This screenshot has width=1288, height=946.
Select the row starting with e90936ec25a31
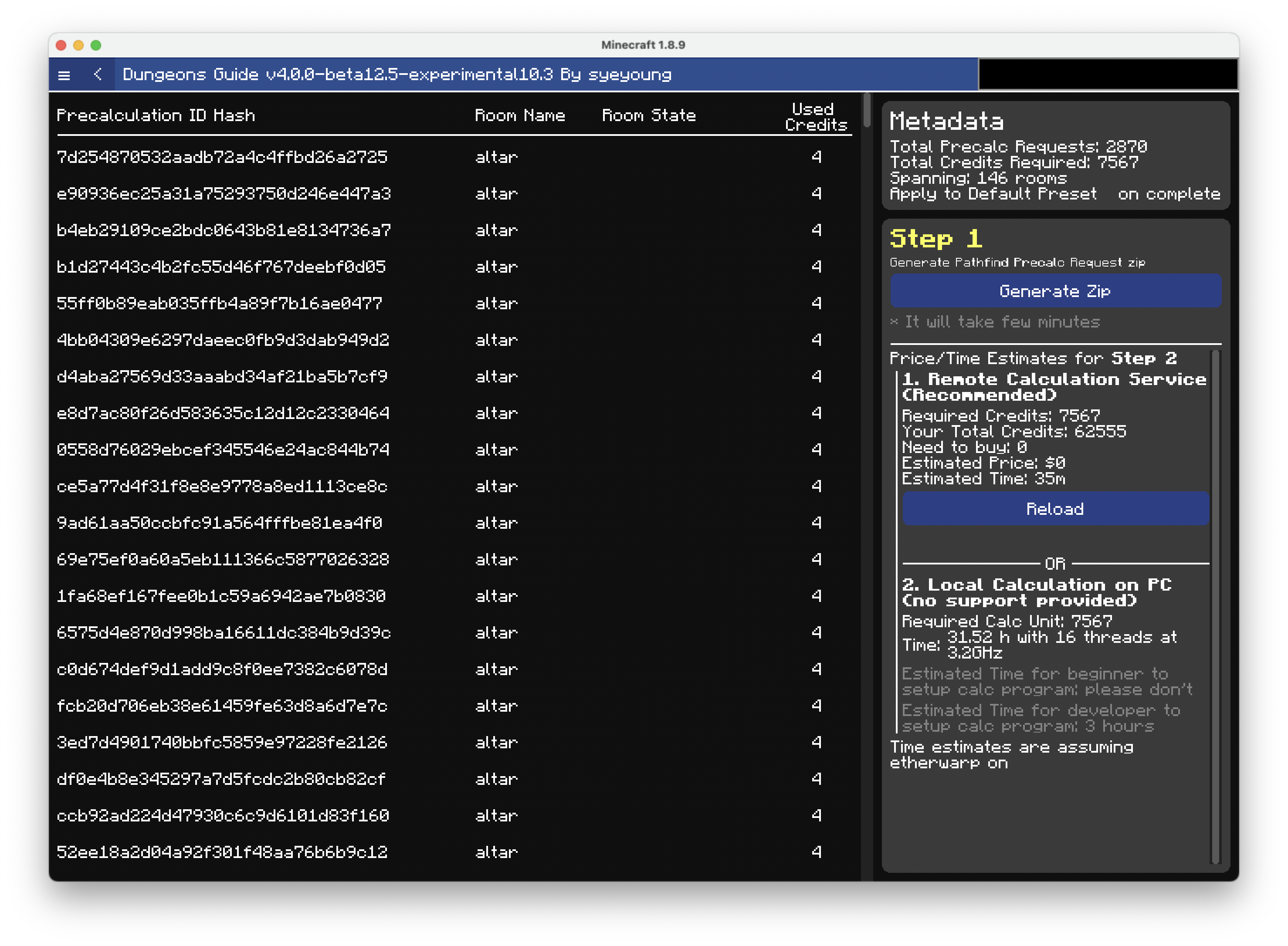point(401,193)
